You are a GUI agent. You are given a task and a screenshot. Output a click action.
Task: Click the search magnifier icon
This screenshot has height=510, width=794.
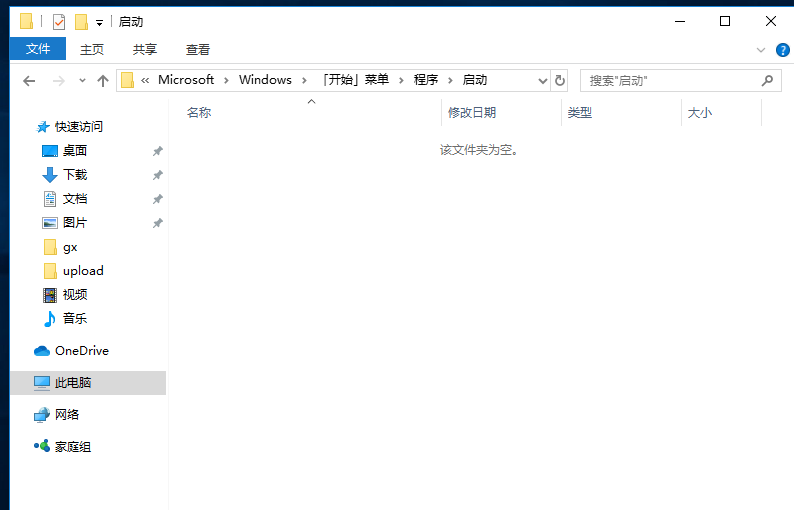pyautogui.click(x=768, y=81)
